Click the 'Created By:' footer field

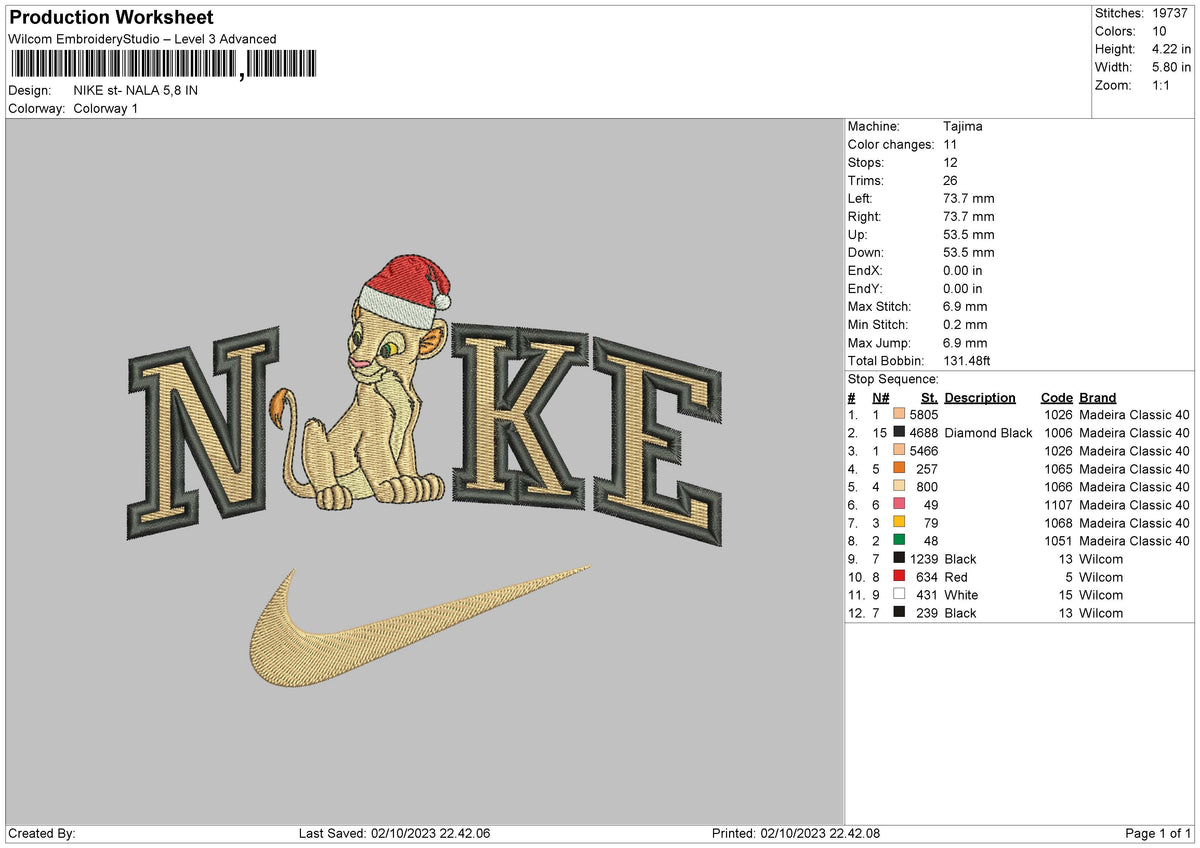pos(42,834)
